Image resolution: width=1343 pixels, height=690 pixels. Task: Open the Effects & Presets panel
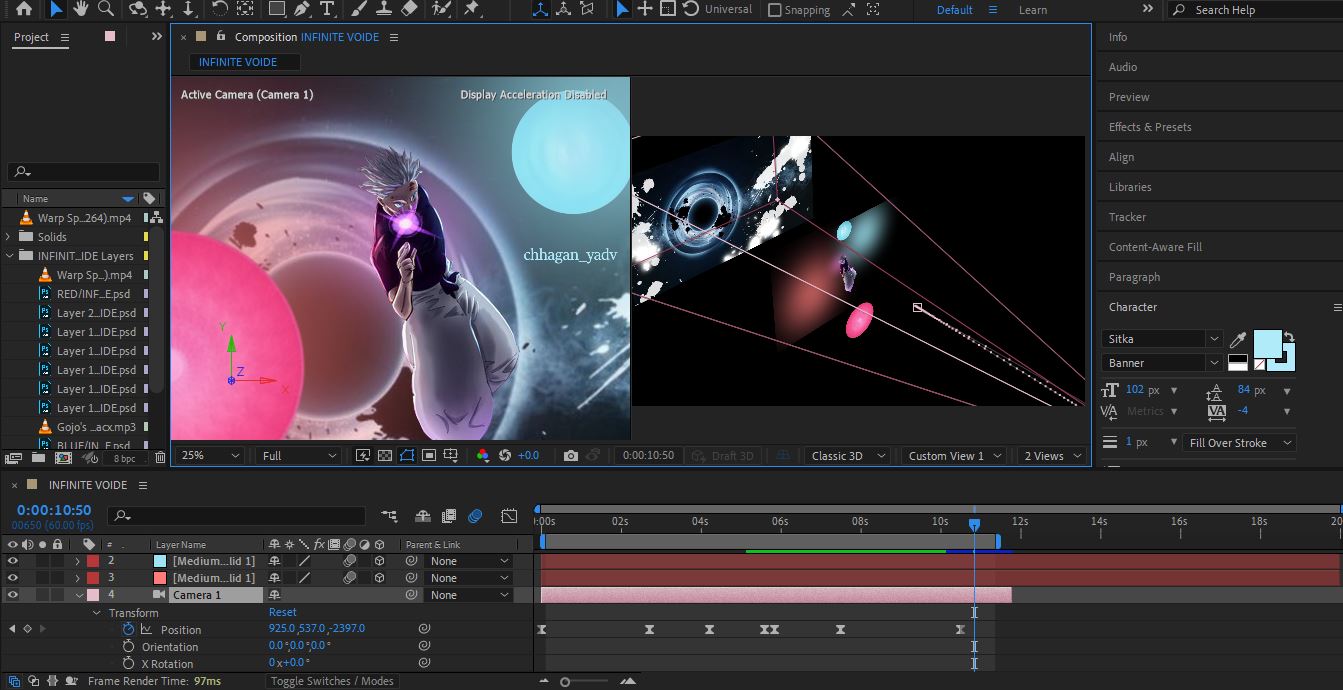[x=1149, y=127]
